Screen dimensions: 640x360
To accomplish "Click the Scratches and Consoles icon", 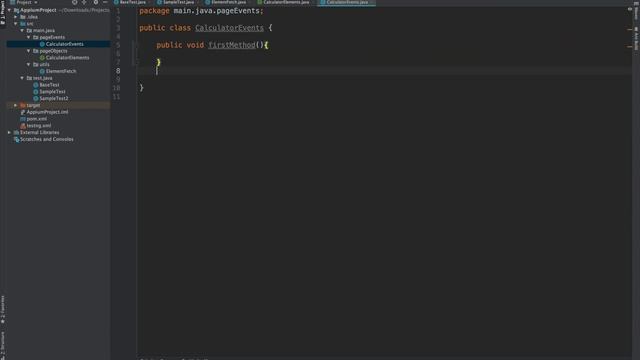I will click(x=16, y=139).
